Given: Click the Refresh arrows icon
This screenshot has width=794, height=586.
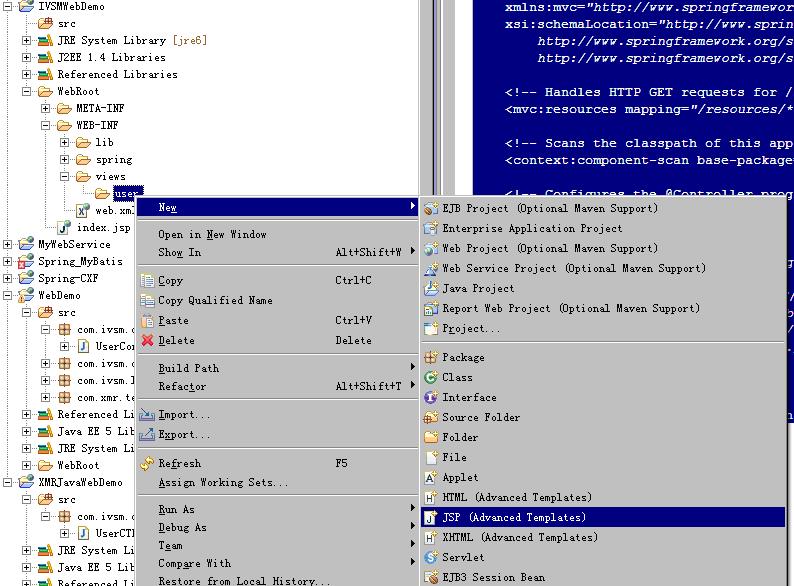Looking at the screenshot, I should pos(147,463).
